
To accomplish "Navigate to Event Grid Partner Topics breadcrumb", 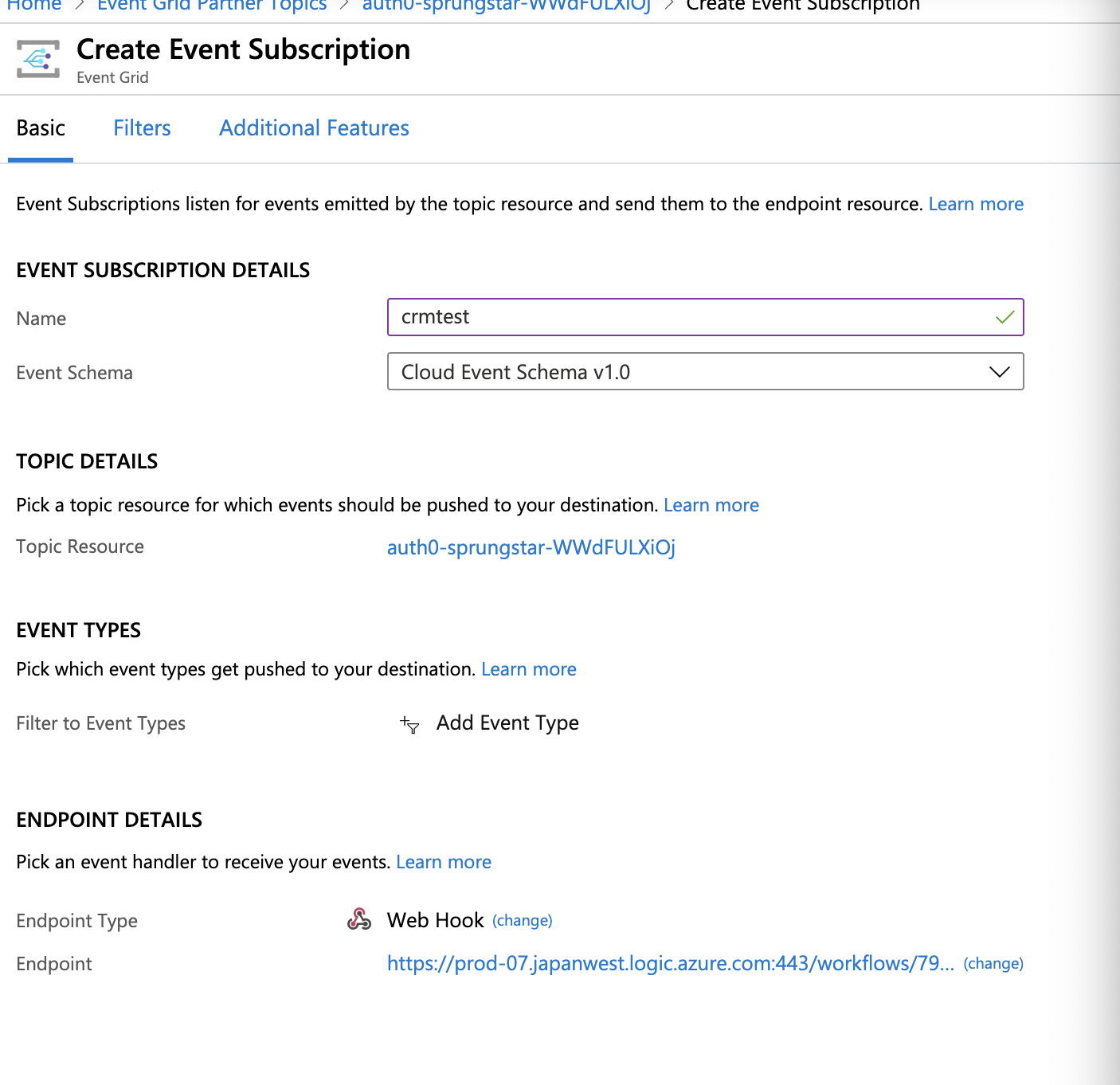I will click(212, 6).
